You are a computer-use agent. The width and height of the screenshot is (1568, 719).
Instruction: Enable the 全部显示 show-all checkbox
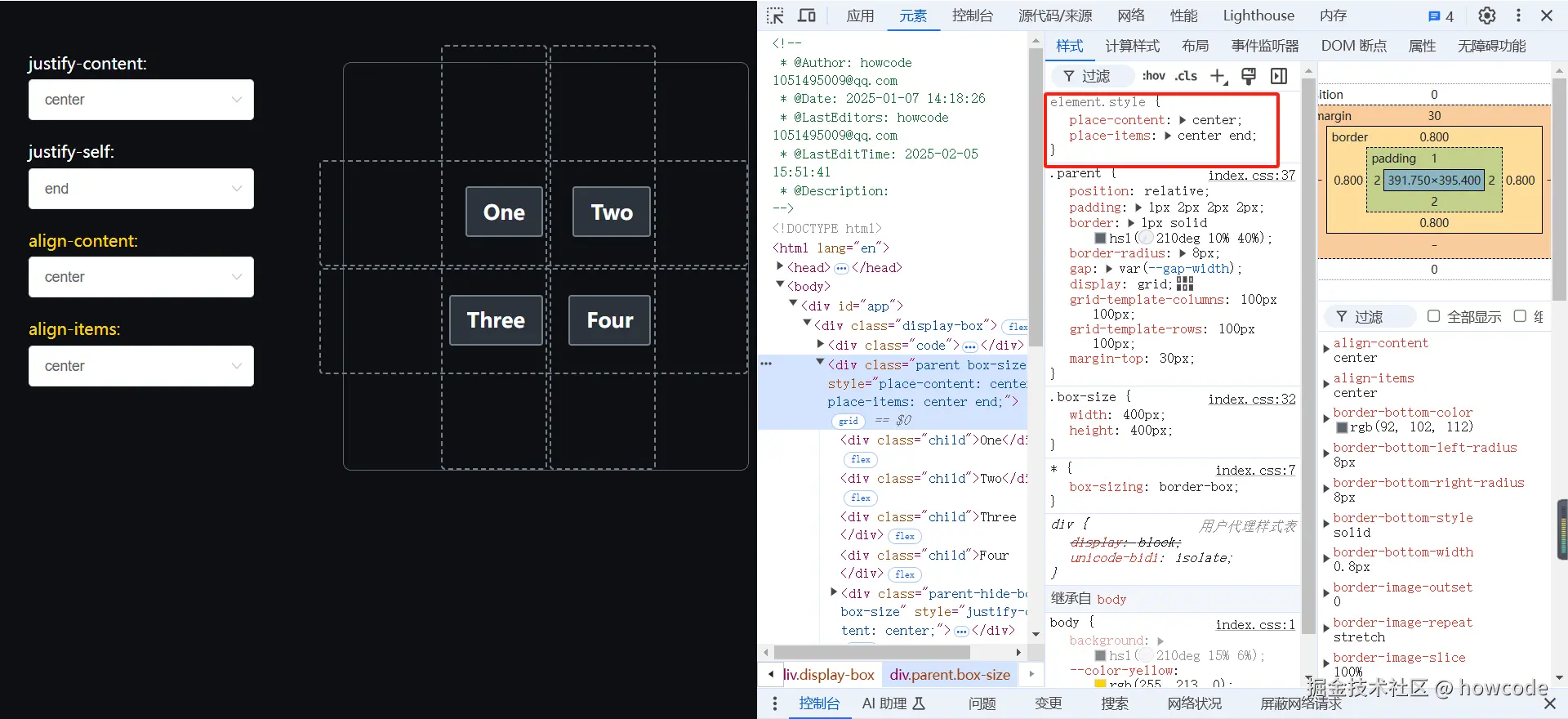click(1433, 316)
